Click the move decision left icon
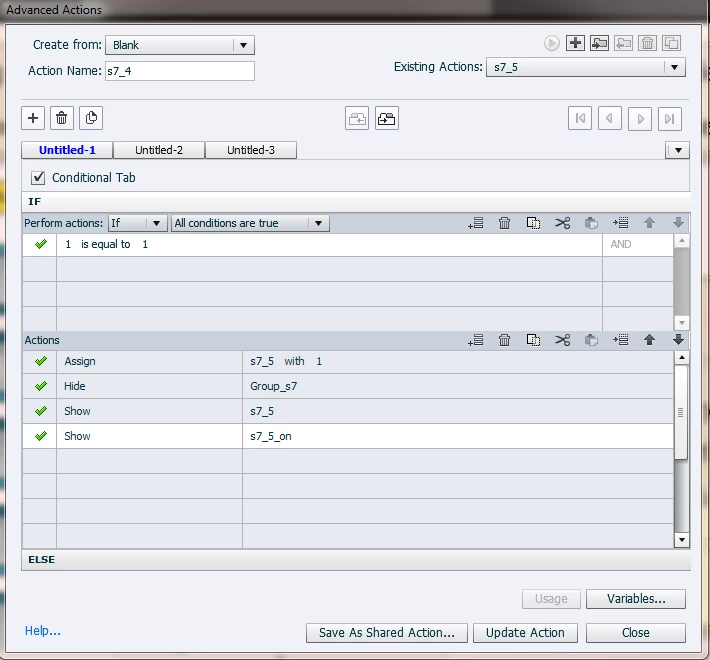 point(357,119)
